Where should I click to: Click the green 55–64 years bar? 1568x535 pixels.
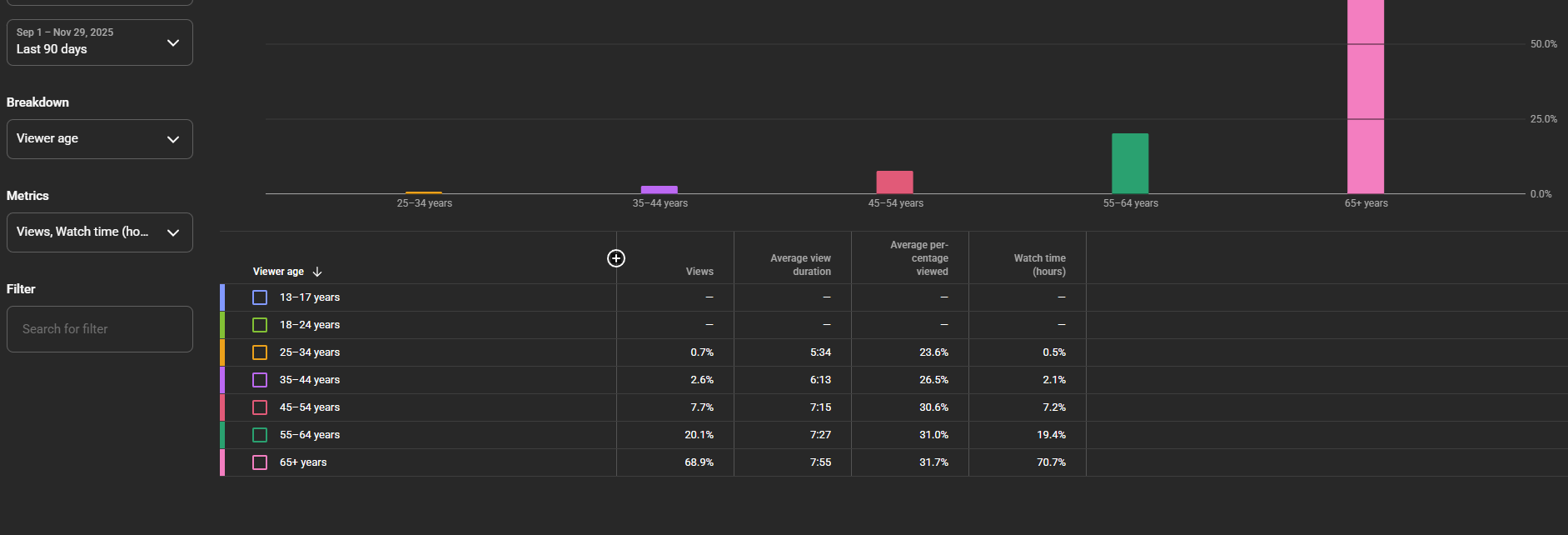click(1130, 163)
